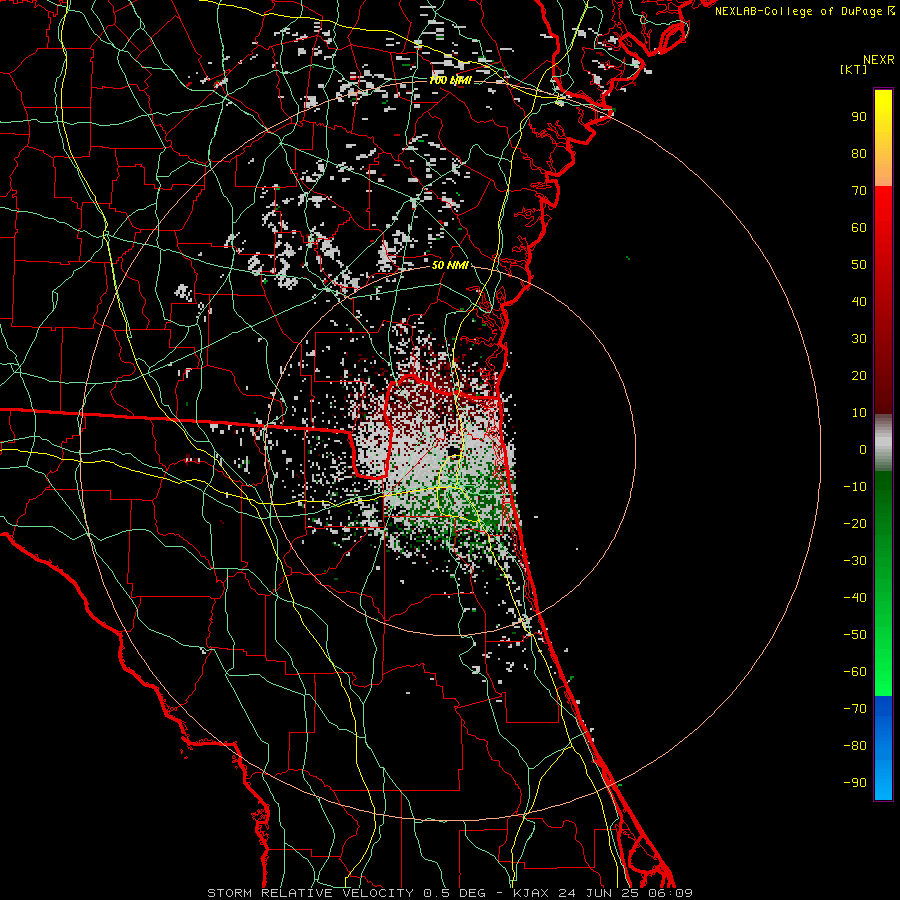
Task: Select the -20 value on velocity scale
Action: [855, 523]
